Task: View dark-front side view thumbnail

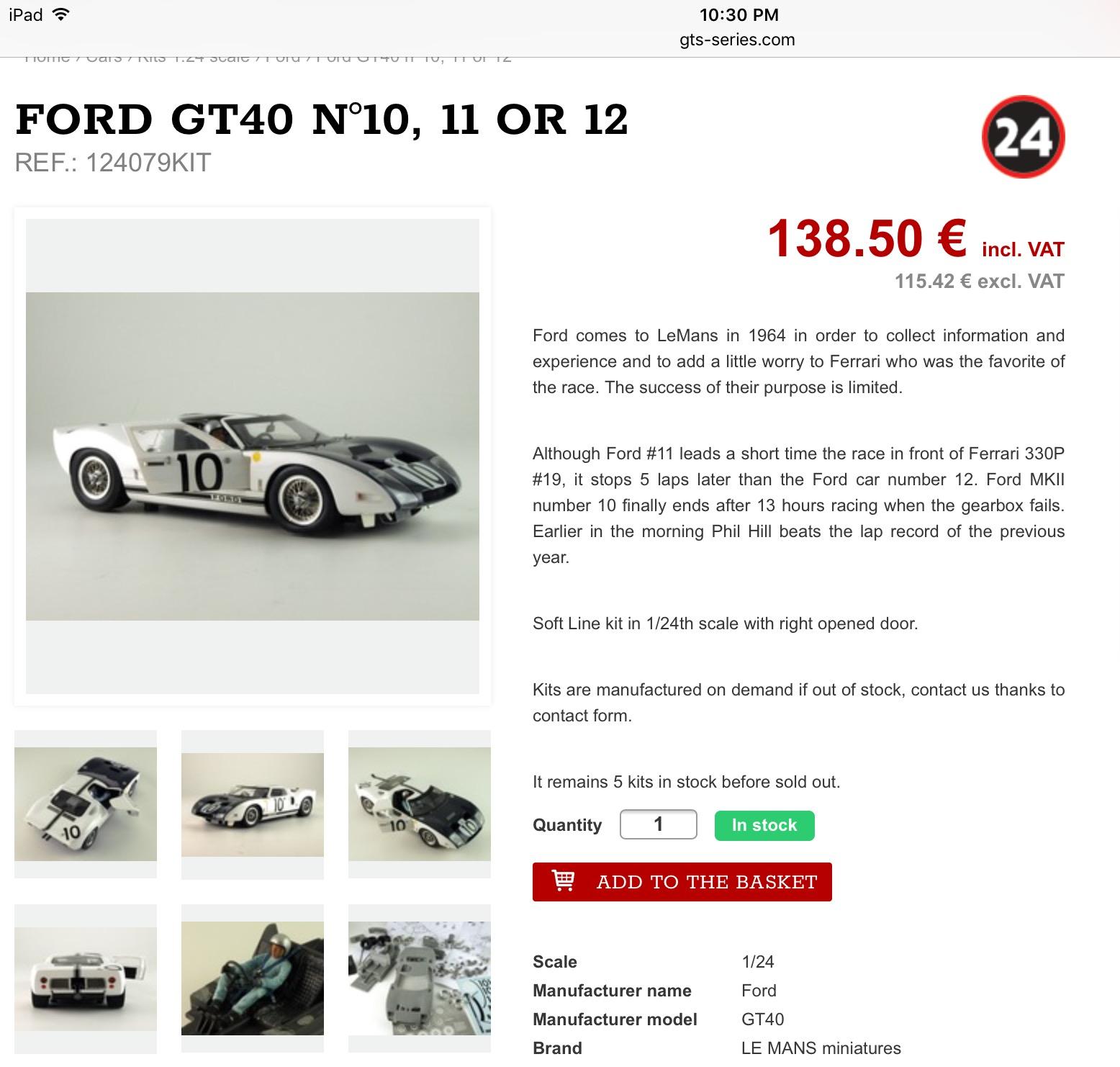Action: coord(253,805)
